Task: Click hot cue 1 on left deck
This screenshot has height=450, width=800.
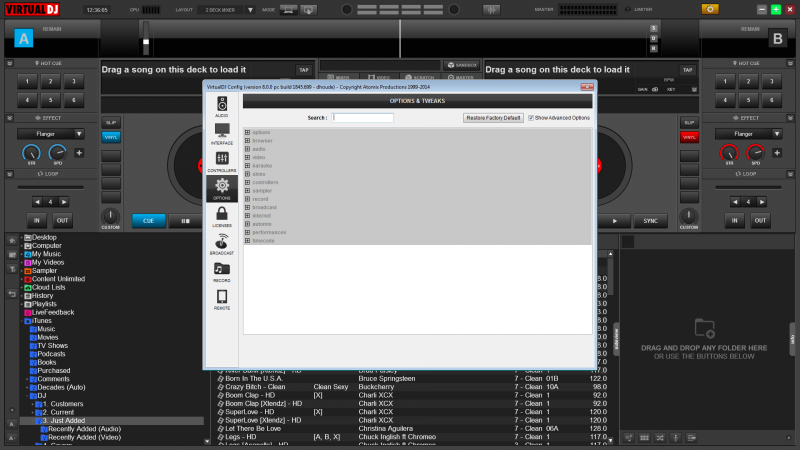Action: 27,81
